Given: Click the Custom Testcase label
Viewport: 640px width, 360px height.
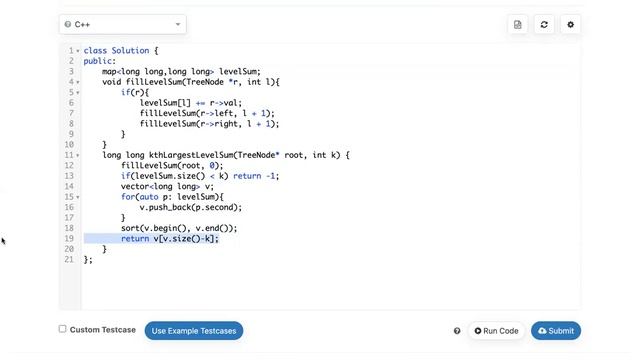Looking at the screenshot, I should coord(102,330).
